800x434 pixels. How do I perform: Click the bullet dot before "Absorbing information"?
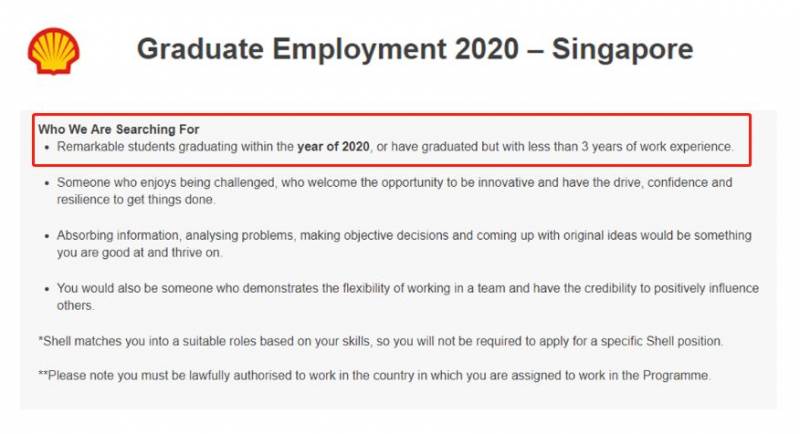[x=46, y=237]
